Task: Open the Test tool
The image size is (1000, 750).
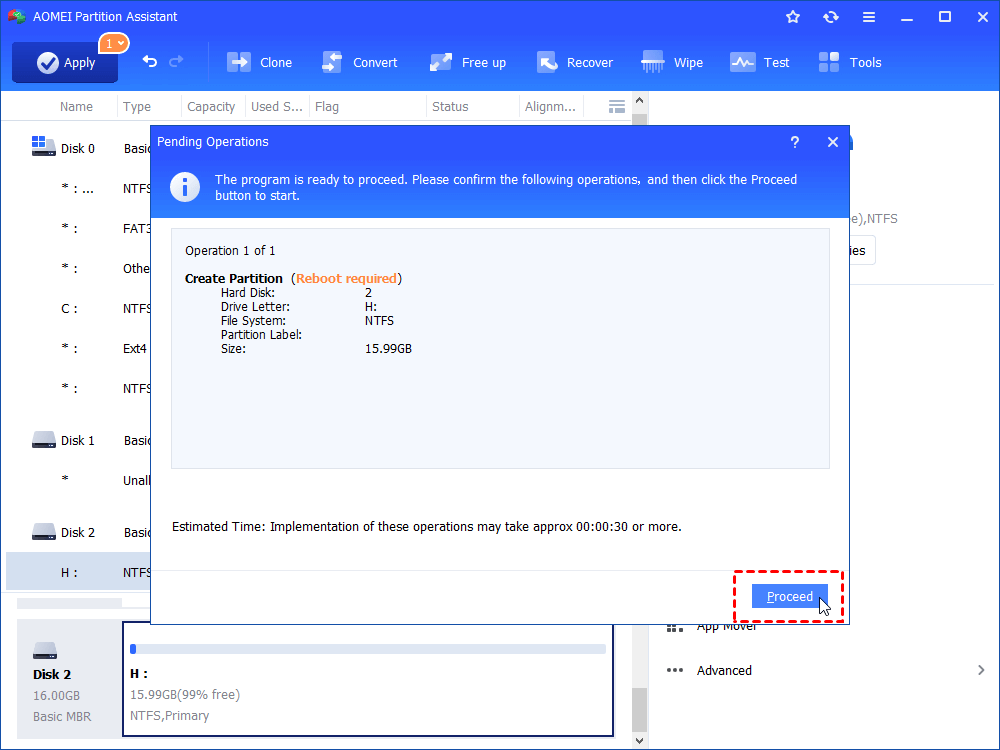Action: 760,62
